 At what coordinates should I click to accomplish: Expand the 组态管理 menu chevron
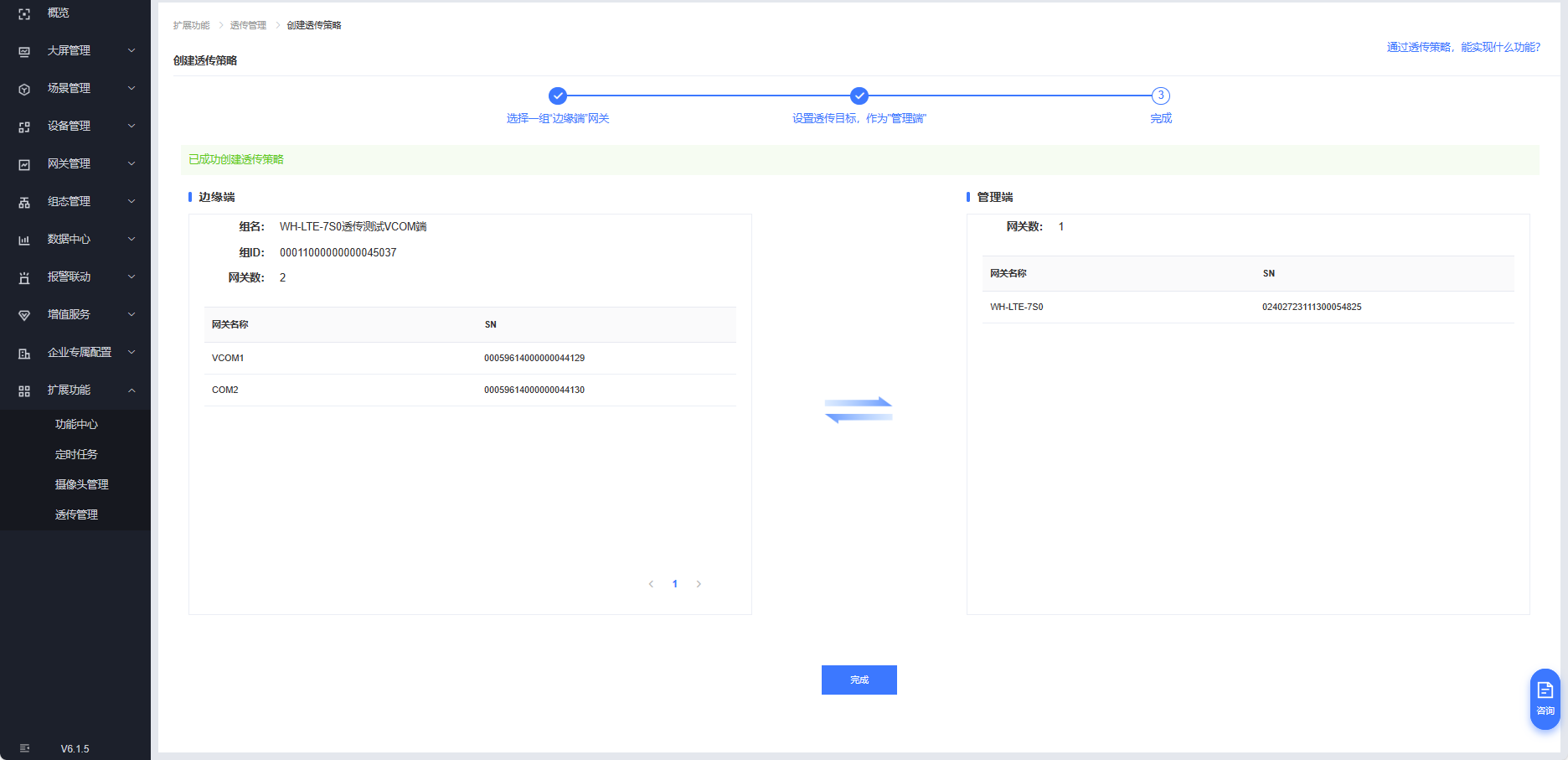point(132,201)
